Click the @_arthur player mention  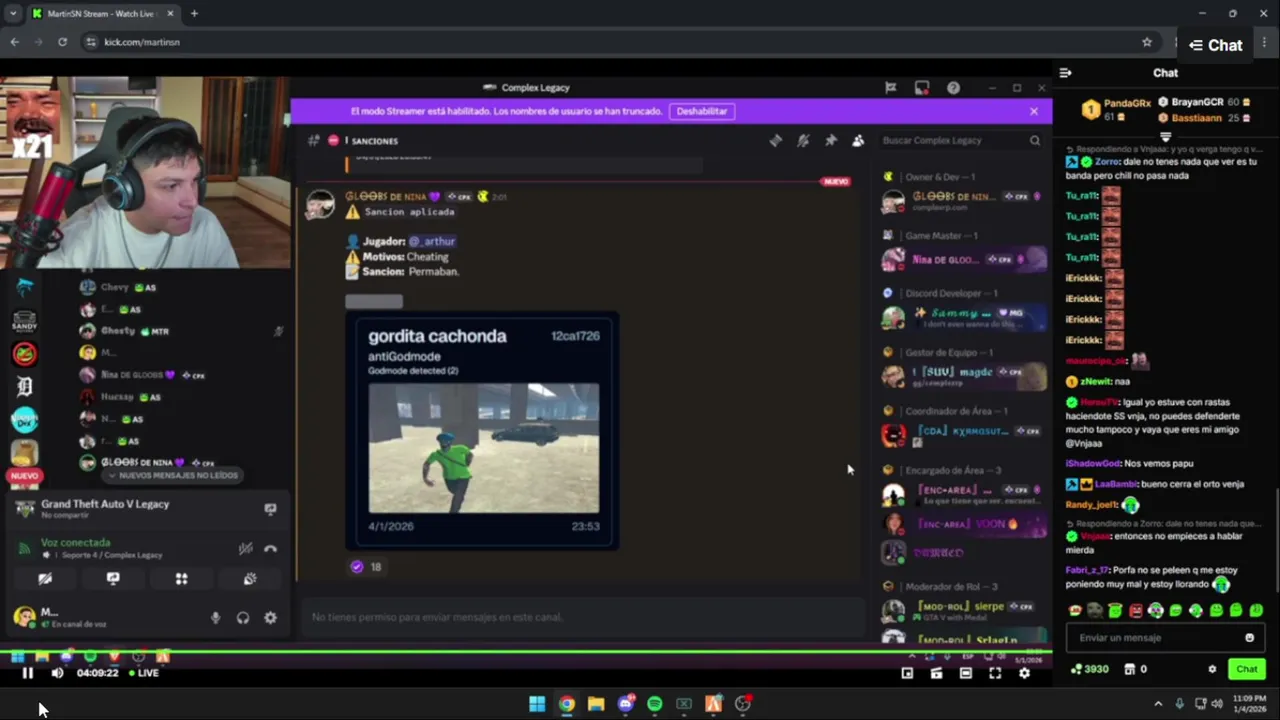point(431,241)
